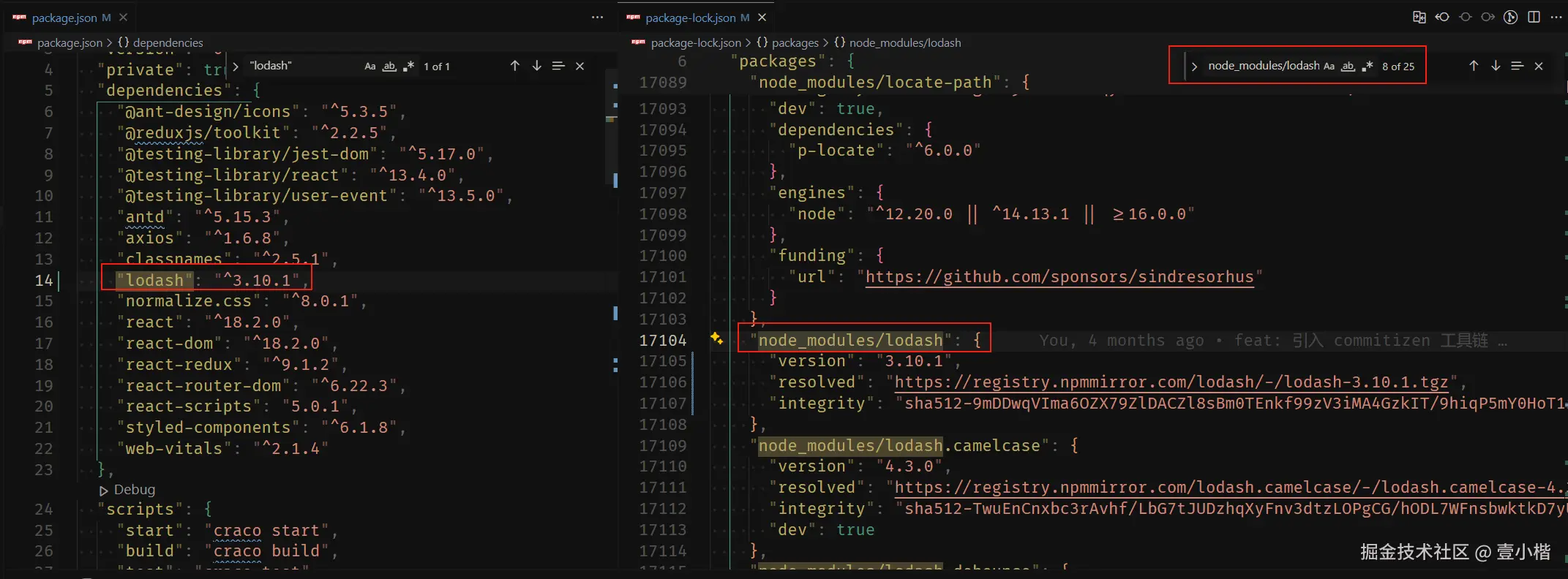
Task: Toggle Match Whole Word in left find widget
Action: click(390, 67)
